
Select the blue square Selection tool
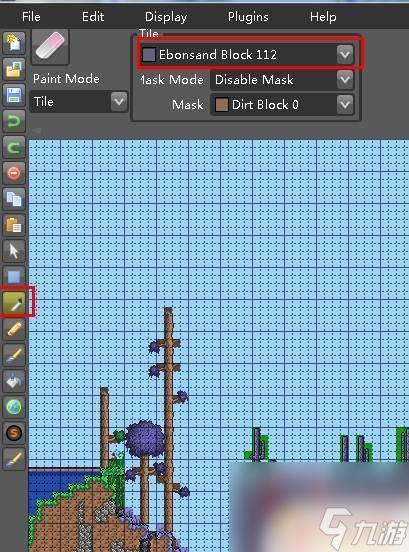(14, 277)
